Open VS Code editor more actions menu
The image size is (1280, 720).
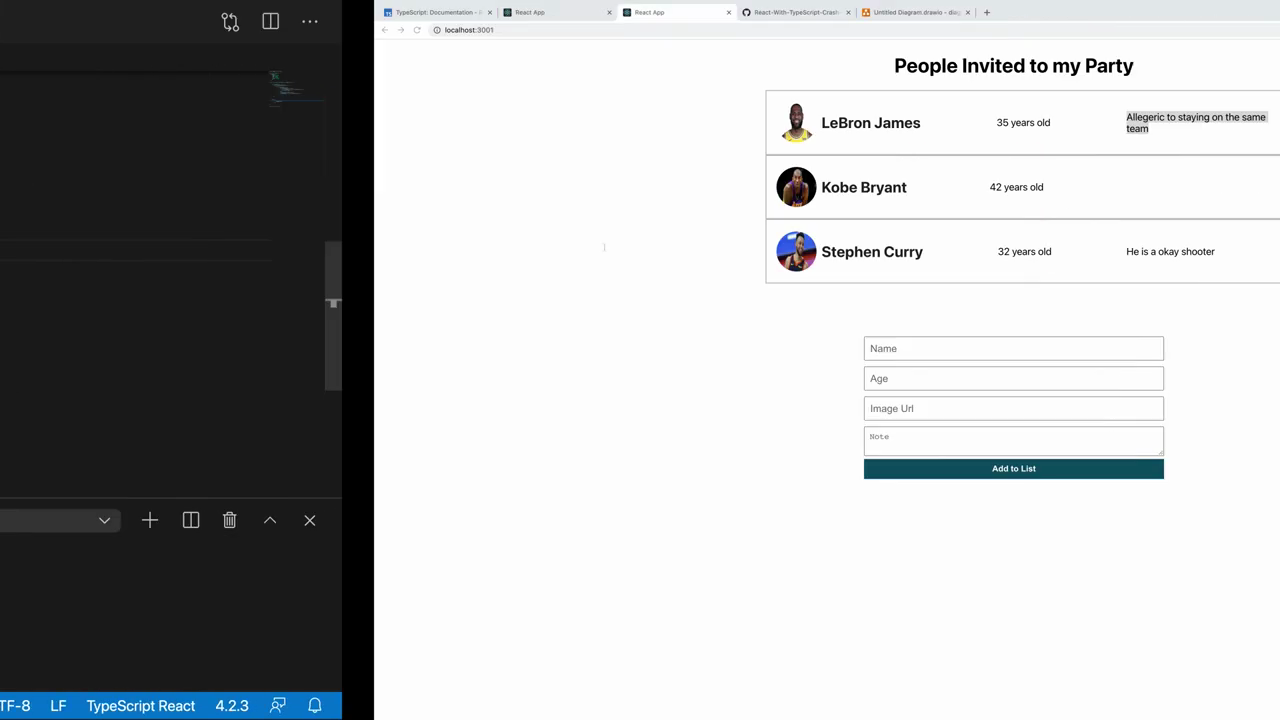point(310,21)
